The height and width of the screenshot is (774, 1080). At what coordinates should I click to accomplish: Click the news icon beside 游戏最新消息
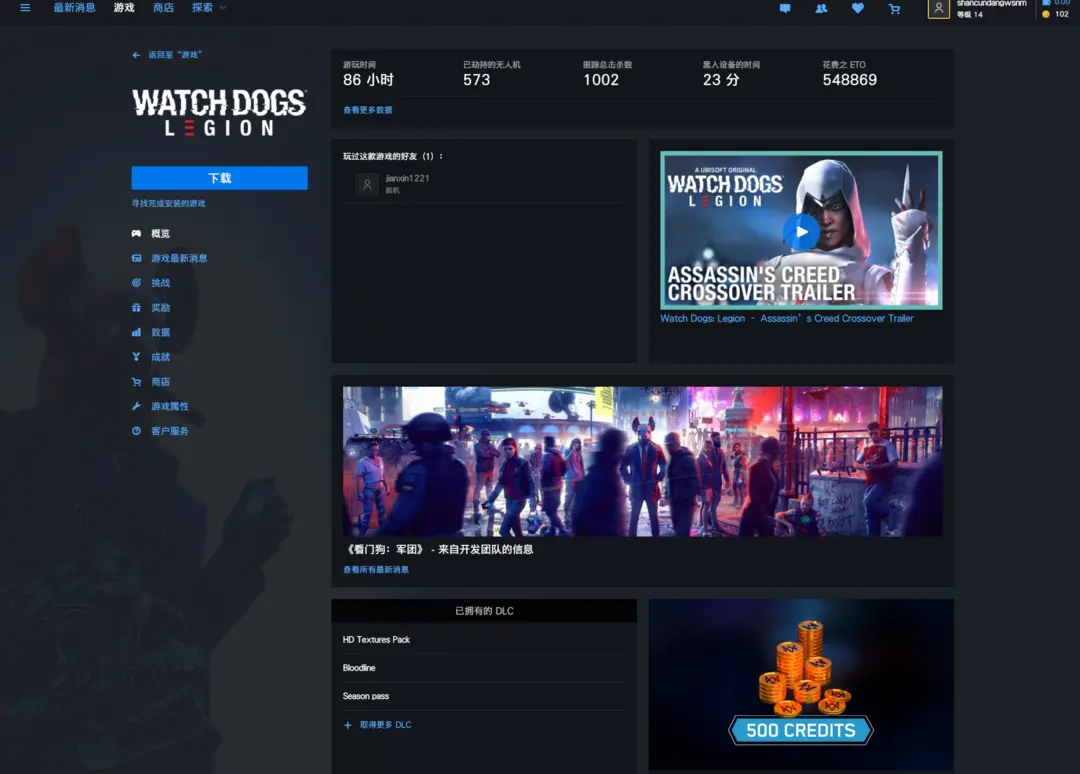pyautogui.click(x=136, y=258)
